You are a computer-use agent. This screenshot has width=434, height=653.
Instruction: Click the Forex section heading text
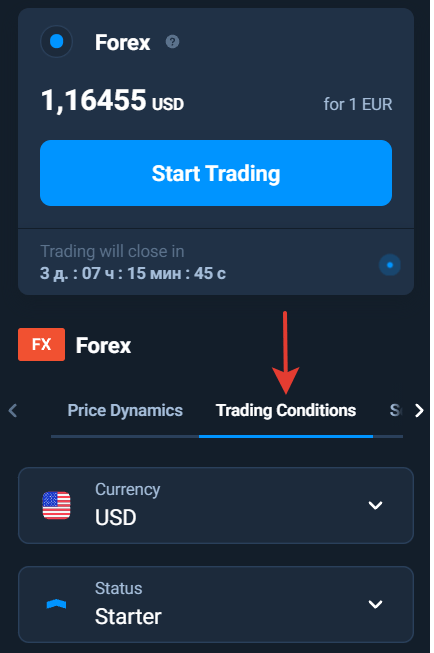click(x=103, y=345)
